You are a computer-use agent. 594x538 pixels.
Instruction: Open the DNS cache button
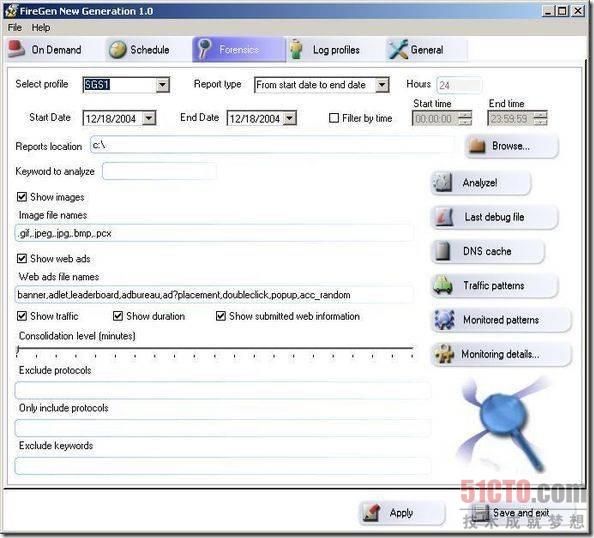click(x=488, y=251)
